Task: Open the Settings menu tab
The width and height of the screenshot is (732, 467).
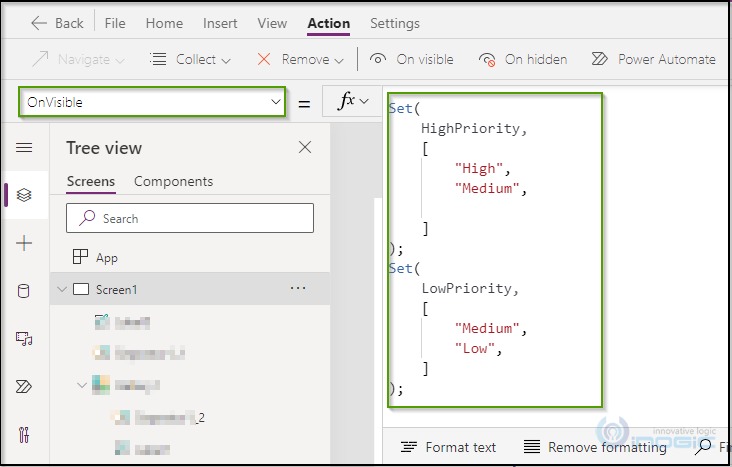Action: (394, 23)
